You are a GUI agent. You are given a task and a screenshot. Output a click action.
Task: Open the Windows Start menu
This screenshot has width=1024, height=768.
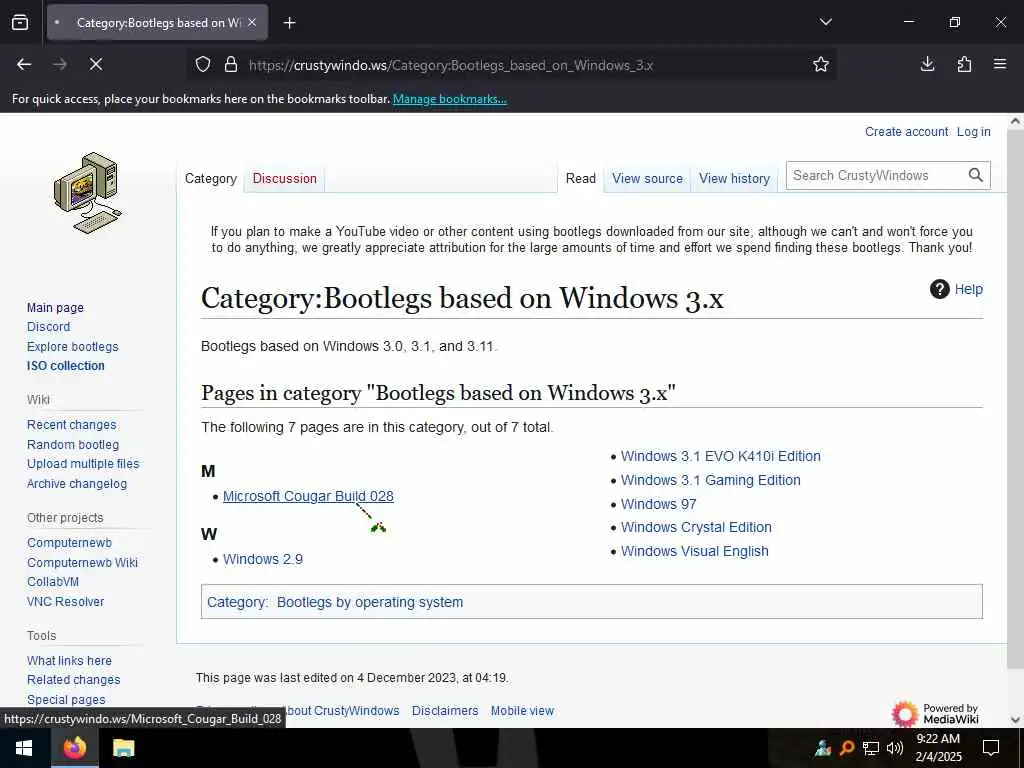[x=24, y=748]
